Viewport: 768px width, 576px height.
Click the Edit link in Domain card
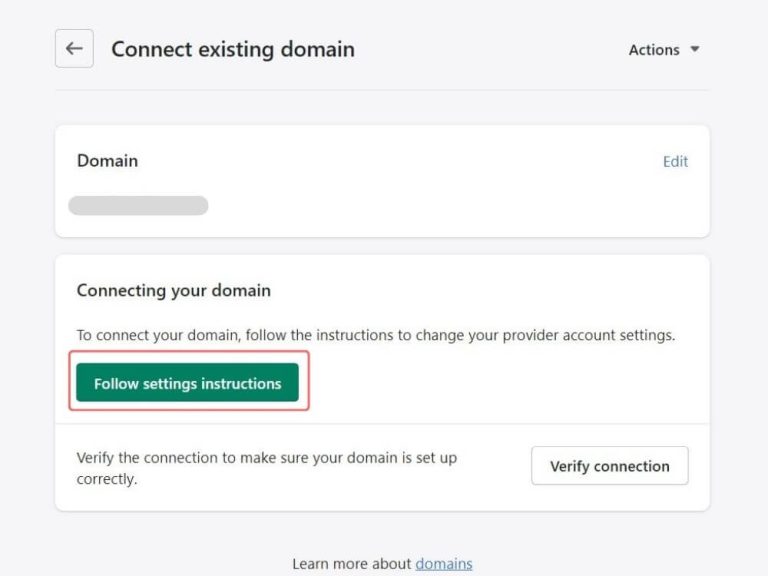click(x=675, y=161)
